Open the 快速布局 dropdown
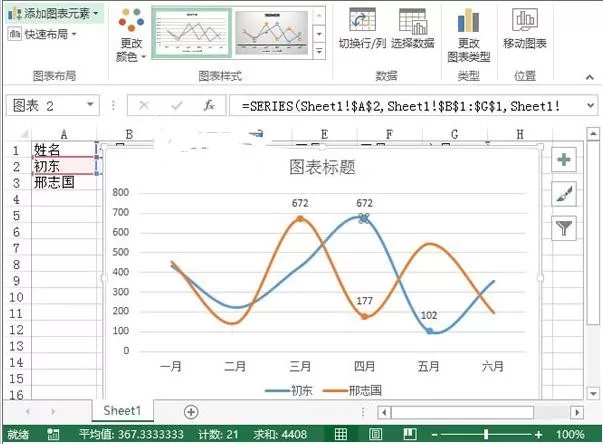603x444 pixels. click(42, 34)
